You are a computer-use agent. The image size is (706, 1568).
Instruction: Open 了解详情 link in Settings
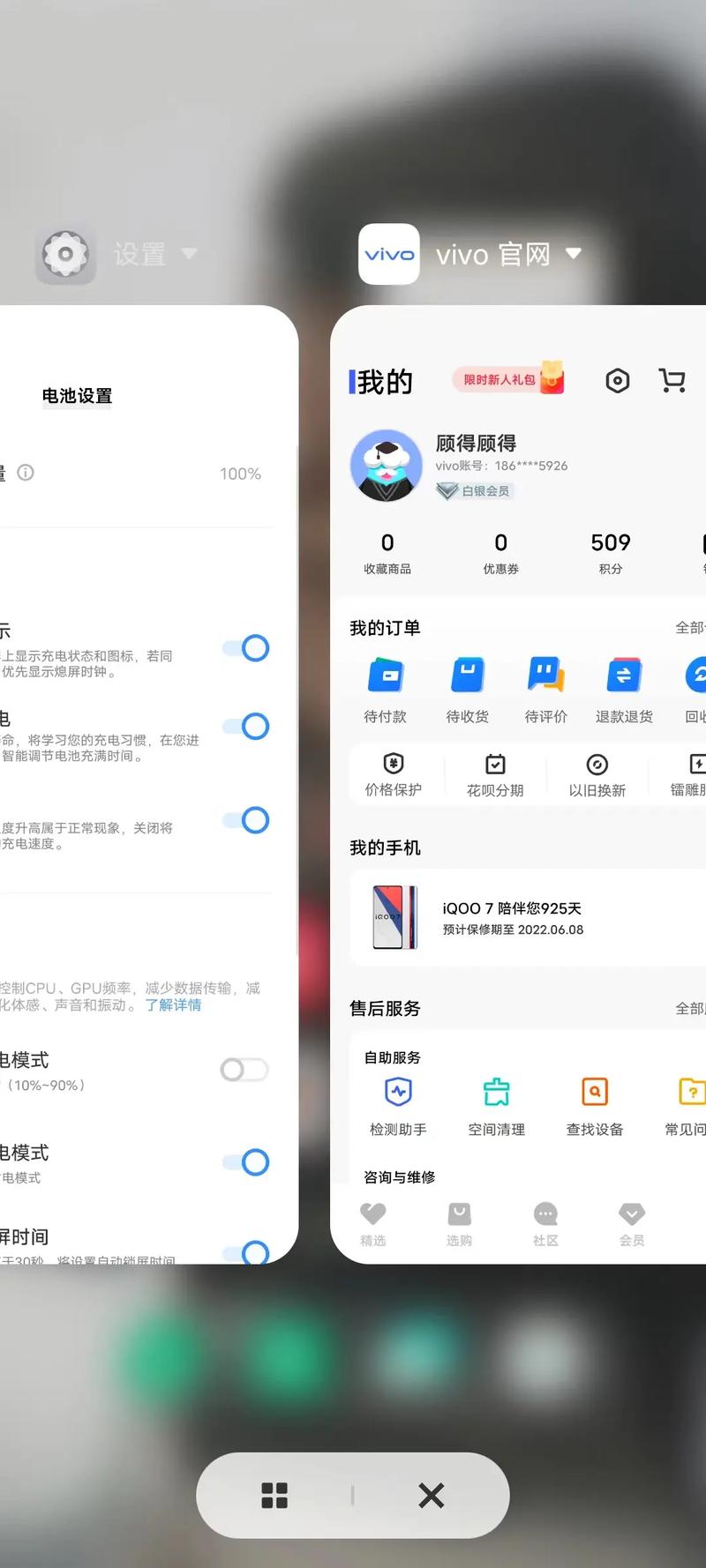click(173, 1005)
